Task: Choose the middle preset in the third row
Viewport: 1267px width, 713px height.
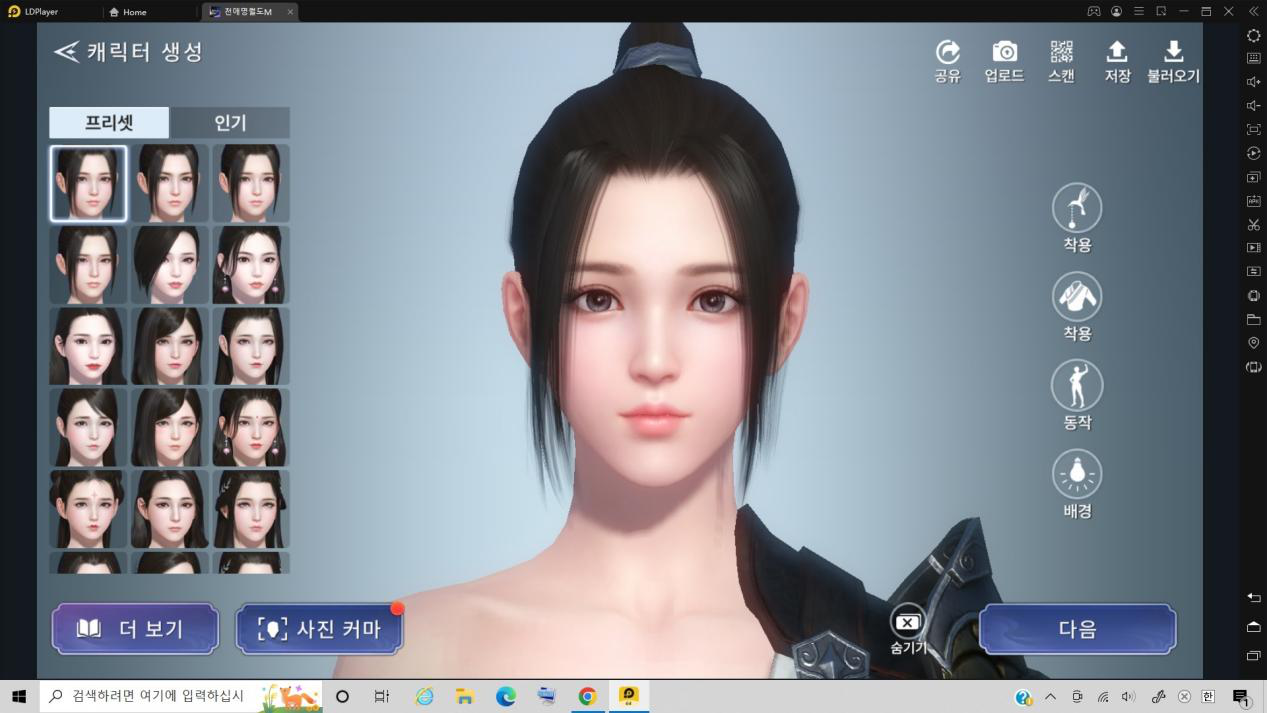Action: (170, 346)
